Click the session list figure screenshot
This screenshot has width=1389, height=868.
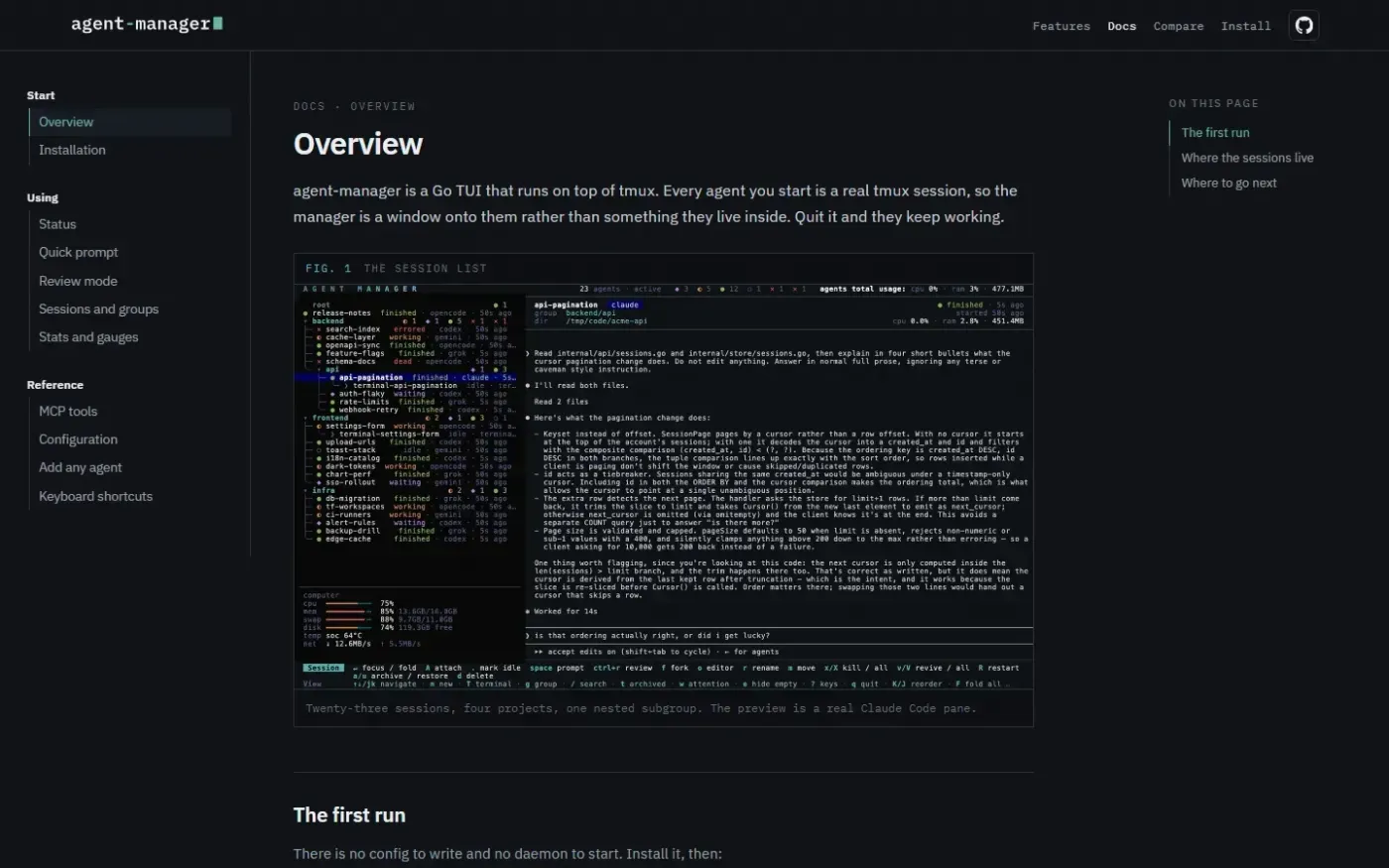coord(664,486)
